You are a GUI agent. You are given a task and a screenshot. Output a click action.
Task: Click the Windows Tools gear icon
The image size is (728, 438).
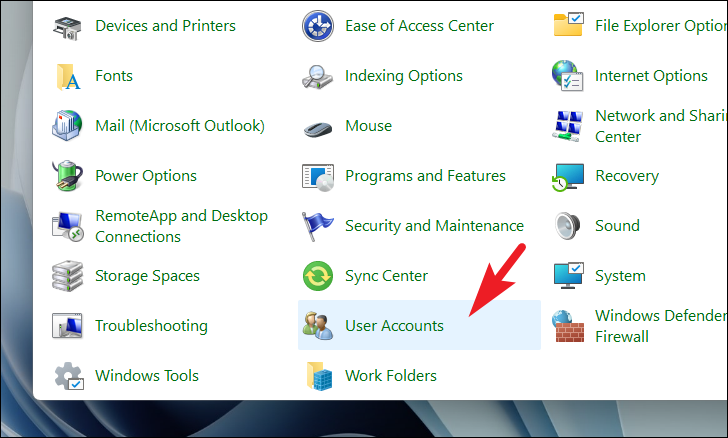(68, 376)
